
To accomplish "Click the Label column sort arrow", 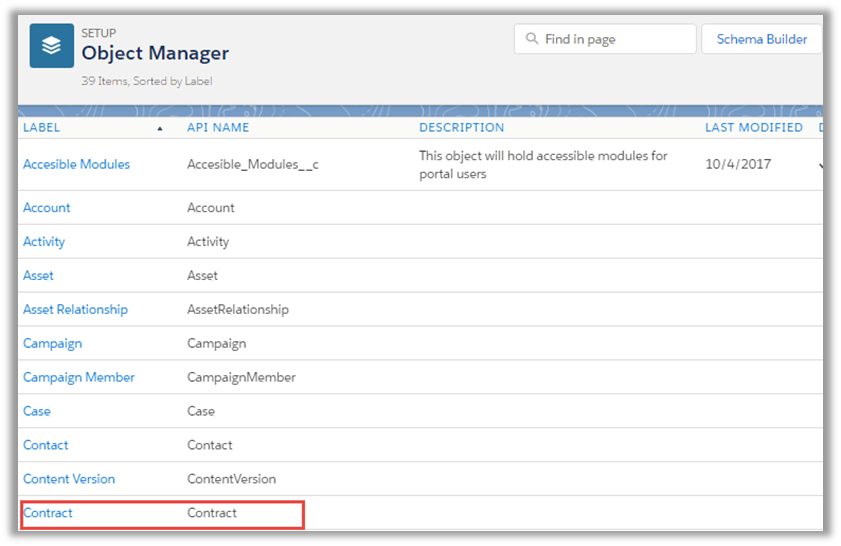I will (x=160, y=129).
